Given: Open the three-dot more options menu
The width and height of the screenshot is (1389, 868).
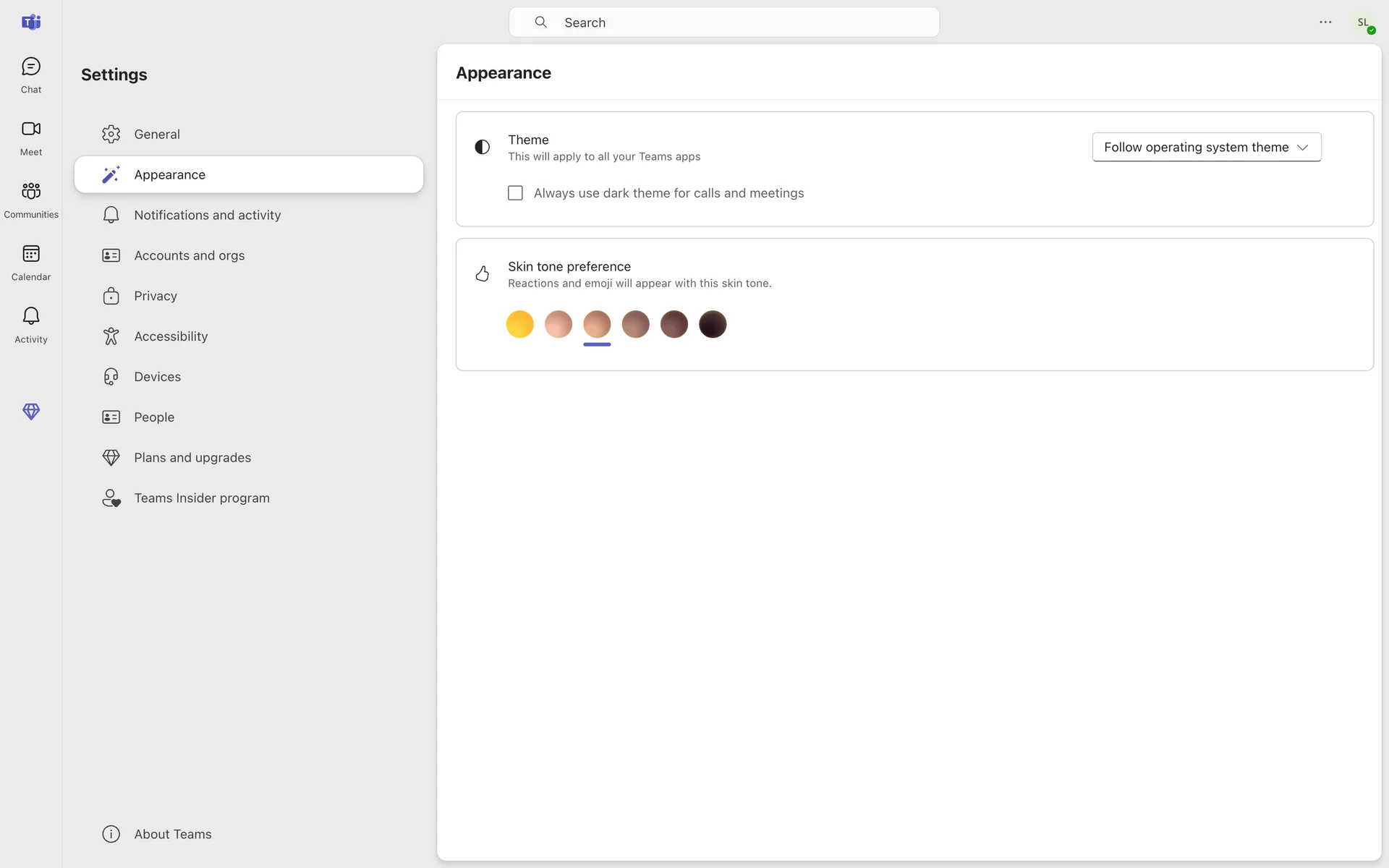Looking at the screenshot, I should (x=1325, y=22).
